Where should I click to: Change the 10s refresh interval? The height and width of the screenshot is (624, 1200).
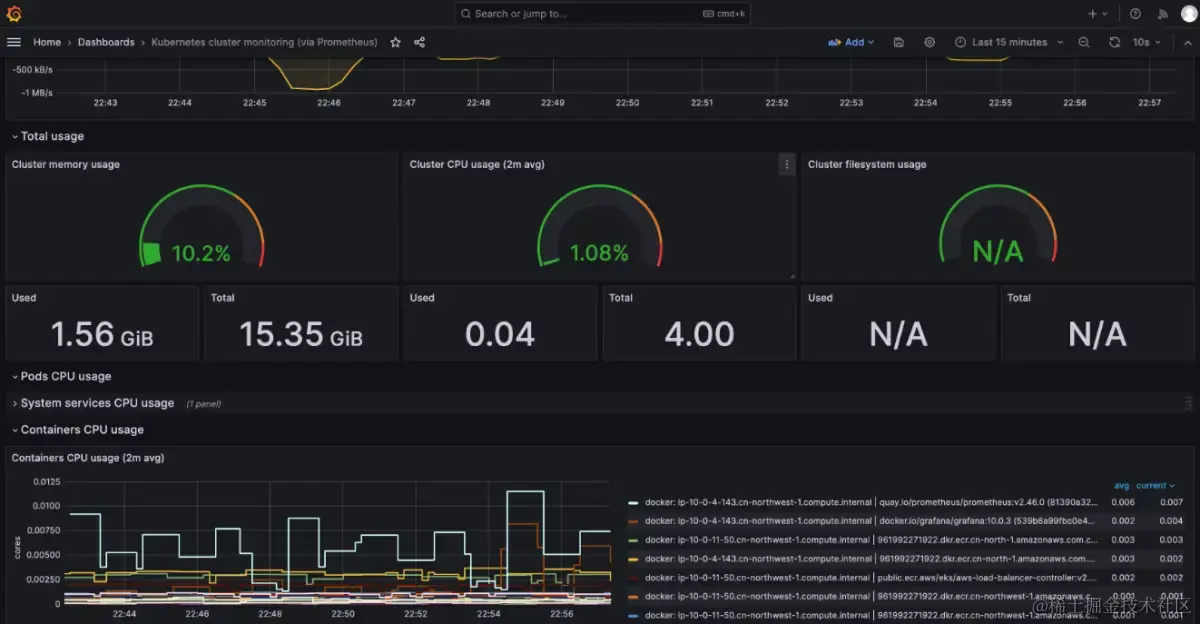click(1146, 42)
